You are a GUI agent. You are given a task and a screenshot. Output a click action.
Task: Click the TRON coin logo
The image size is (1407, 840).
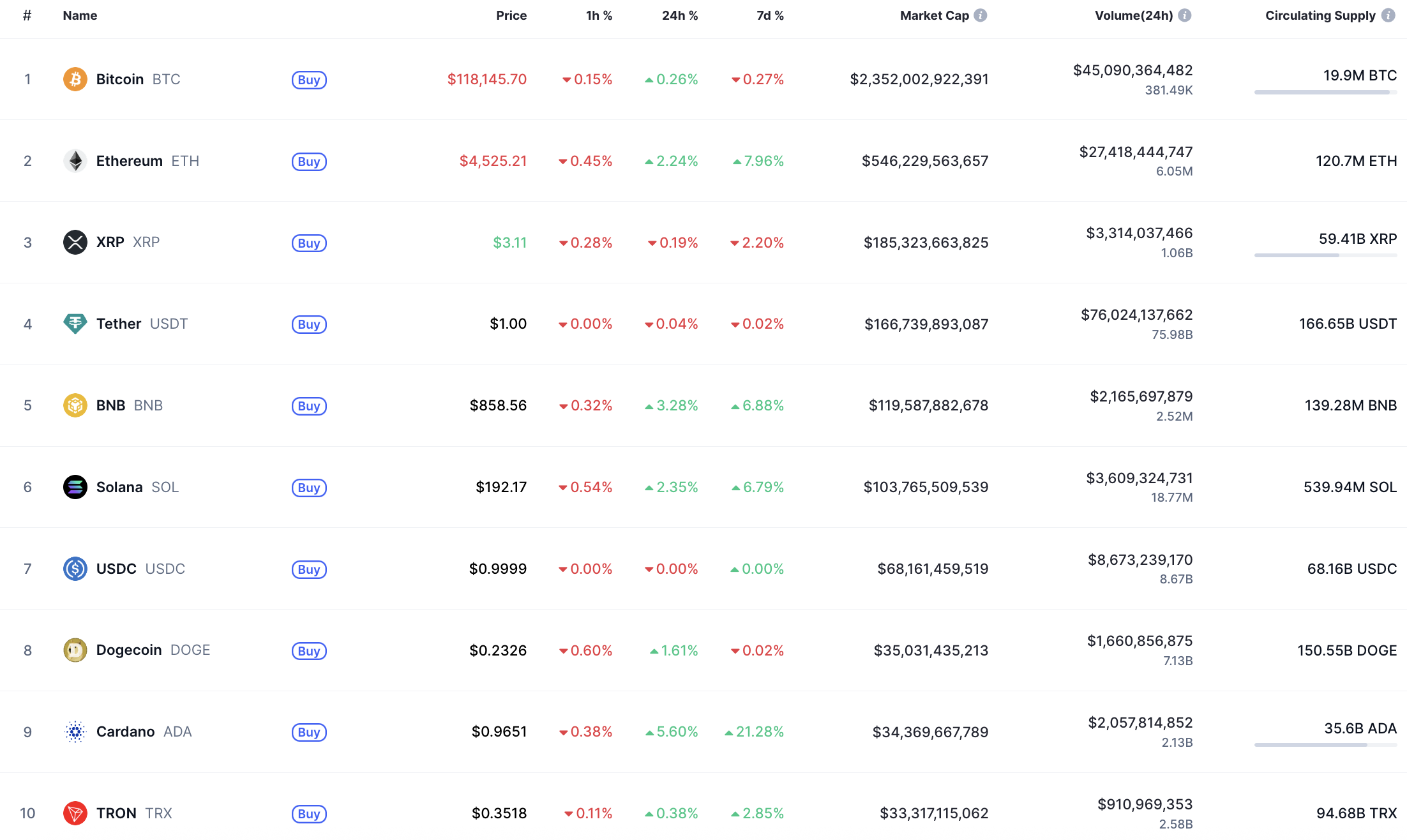(75, 813)
